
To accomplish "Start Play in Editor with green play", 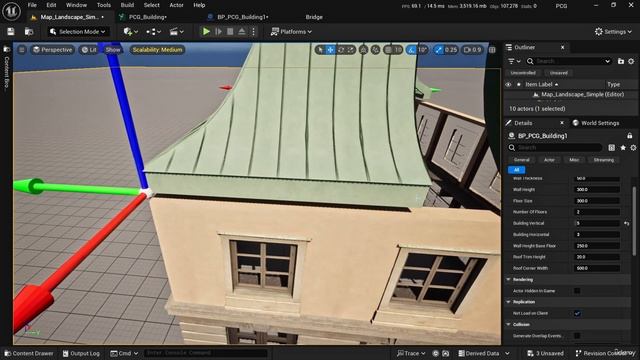I will (206, 31).
